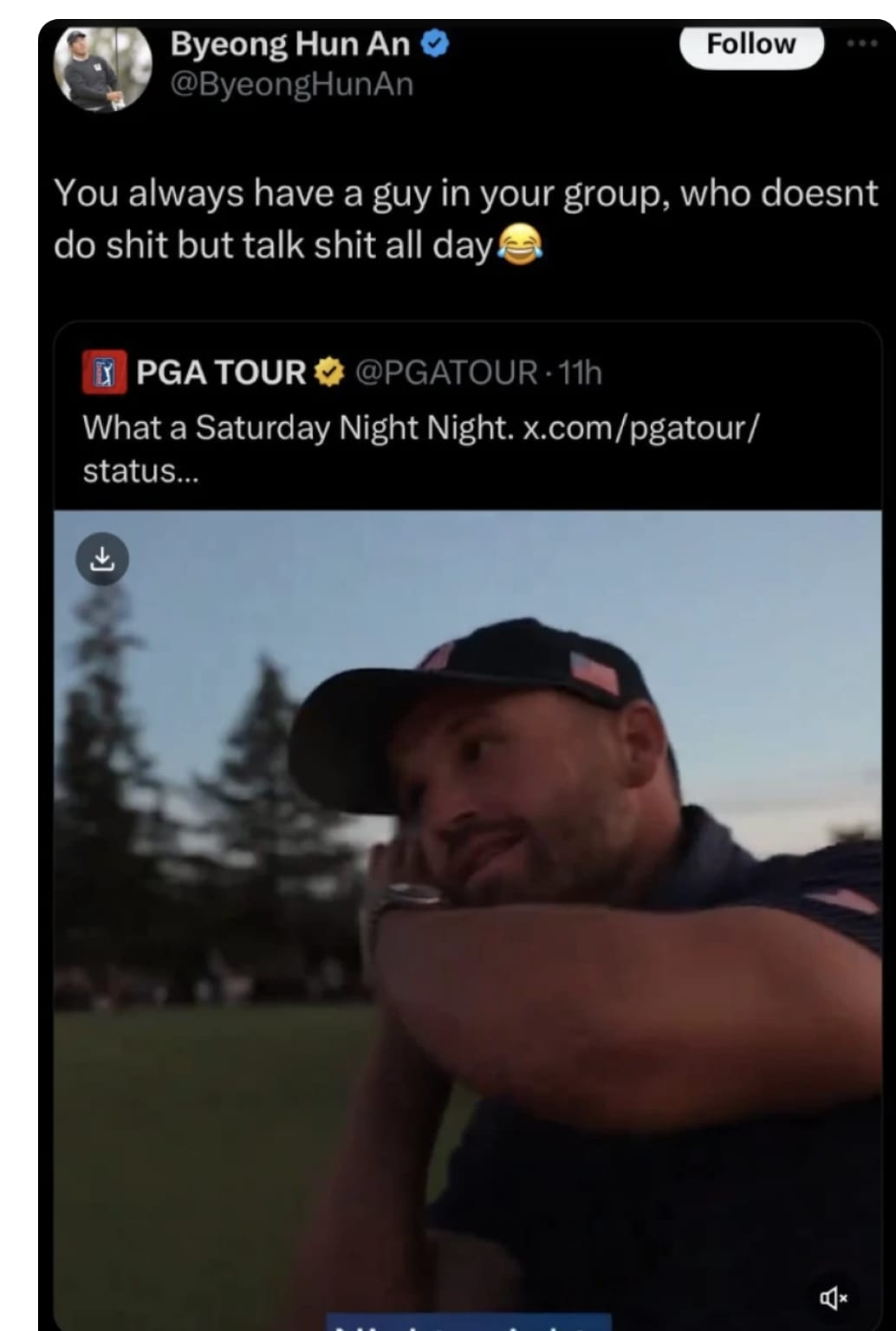The image size is (896, 1331).
Task: Click the @PGATOUR handle
Action: [446, 373]
